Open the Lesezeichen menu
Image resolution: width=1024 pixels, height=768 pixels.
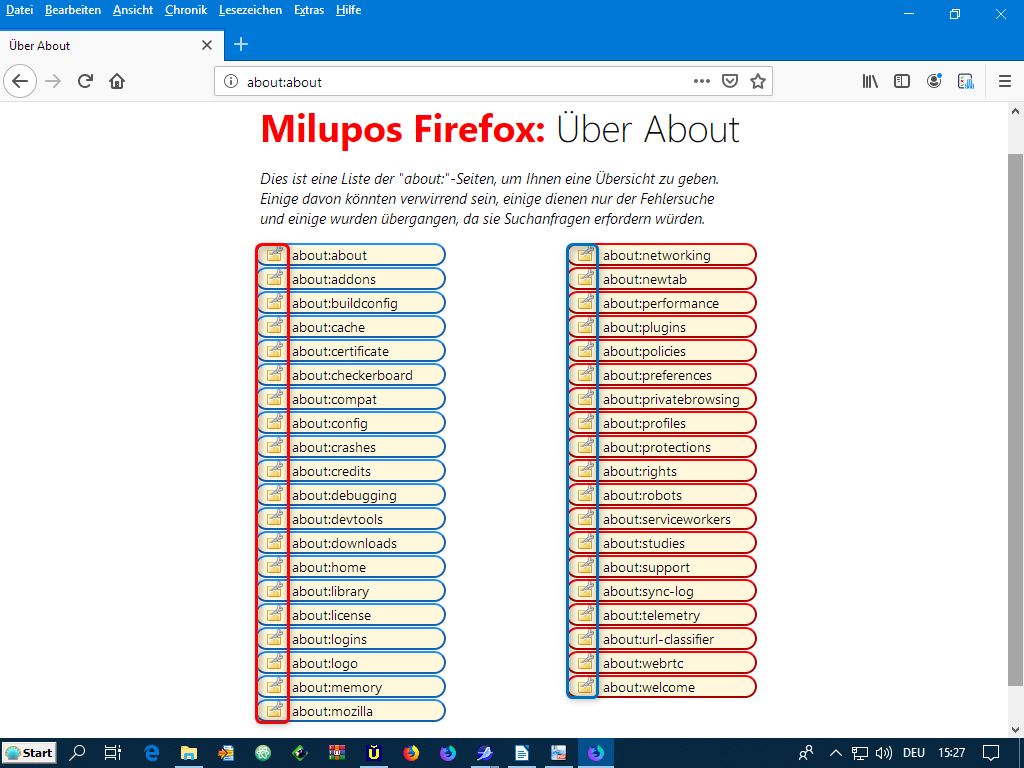click(250, 10)
